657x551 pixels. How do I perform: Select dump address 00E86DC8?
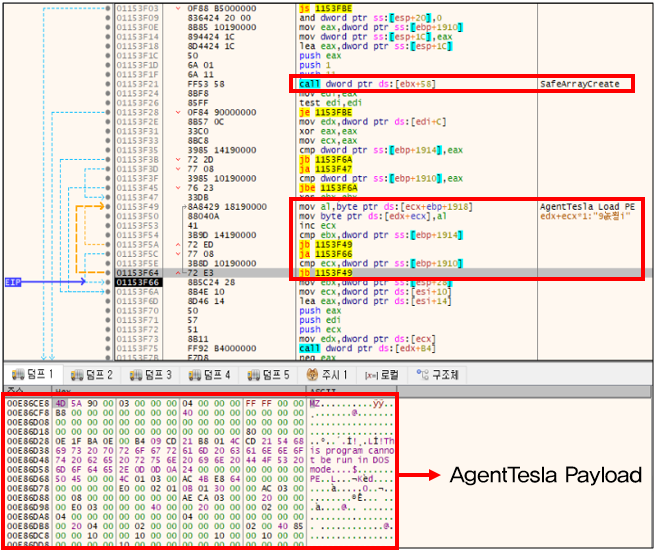(28, 535)
